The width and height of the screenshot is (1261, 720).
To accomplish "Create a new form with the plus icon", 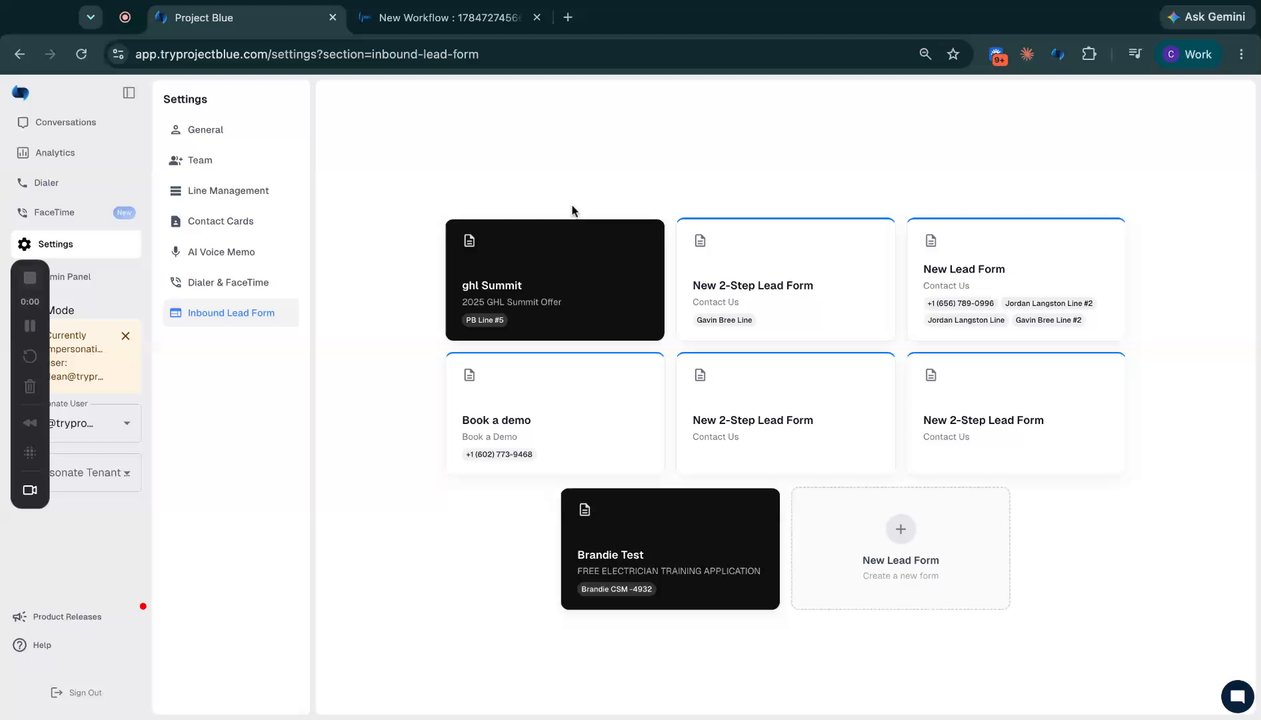I will (900, 529).
